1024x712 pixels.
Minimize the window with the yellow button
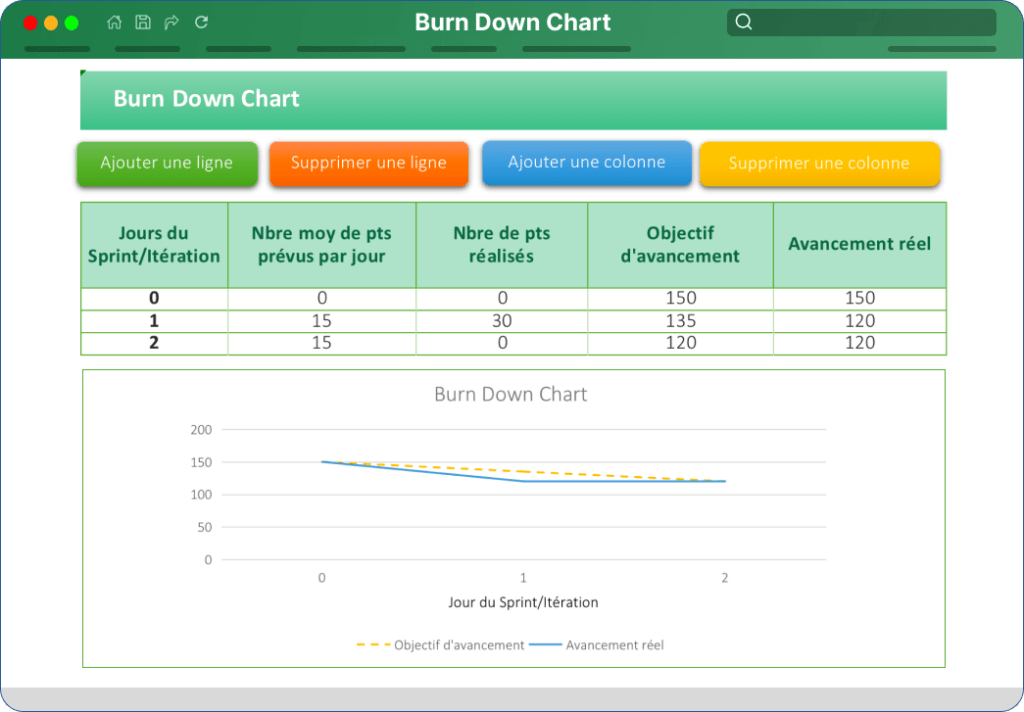[51, 23]
